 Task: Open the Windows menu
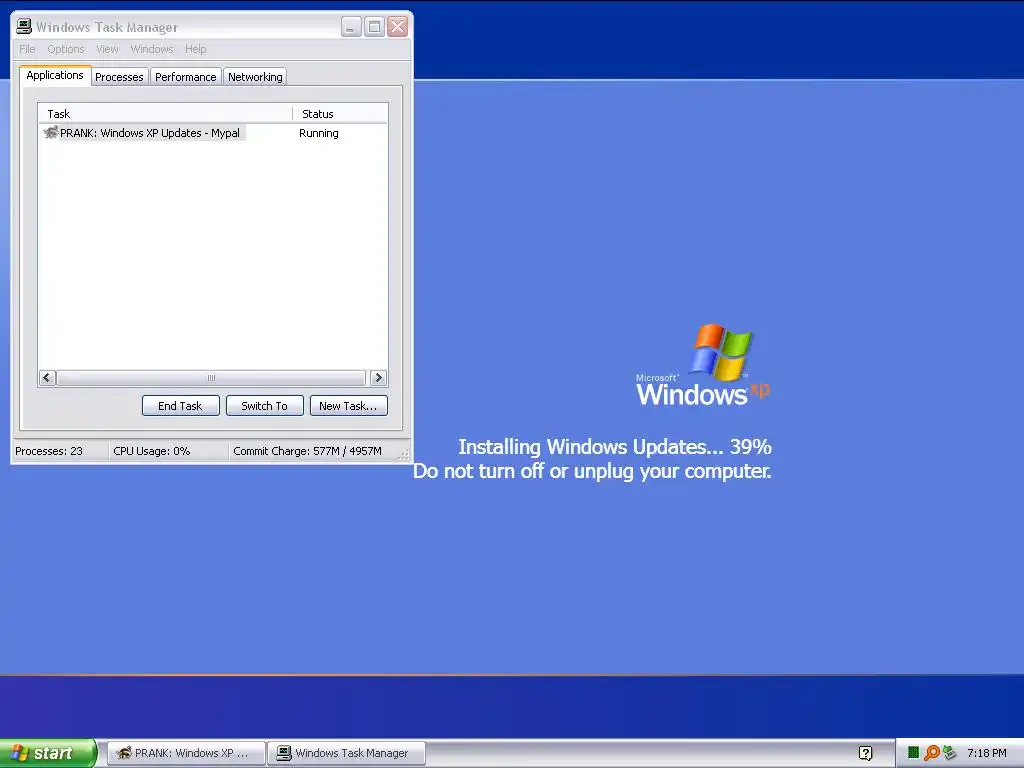click(x=152, y=49)
